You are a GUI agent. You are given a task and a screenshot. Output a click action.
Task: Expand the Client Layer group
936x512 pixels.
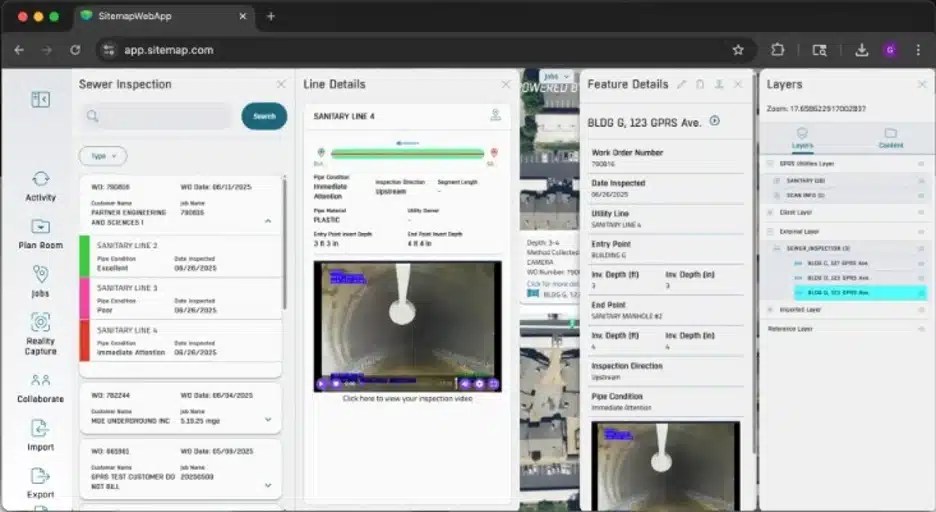click(x=771, y=212)
